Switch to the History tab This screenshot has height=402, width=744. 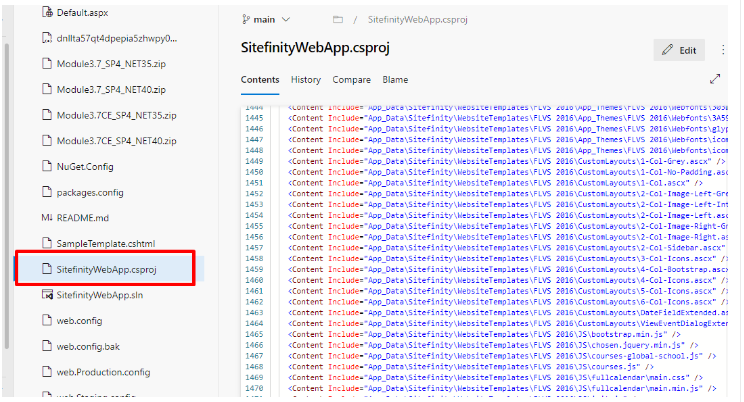click(x=306, y=80)
